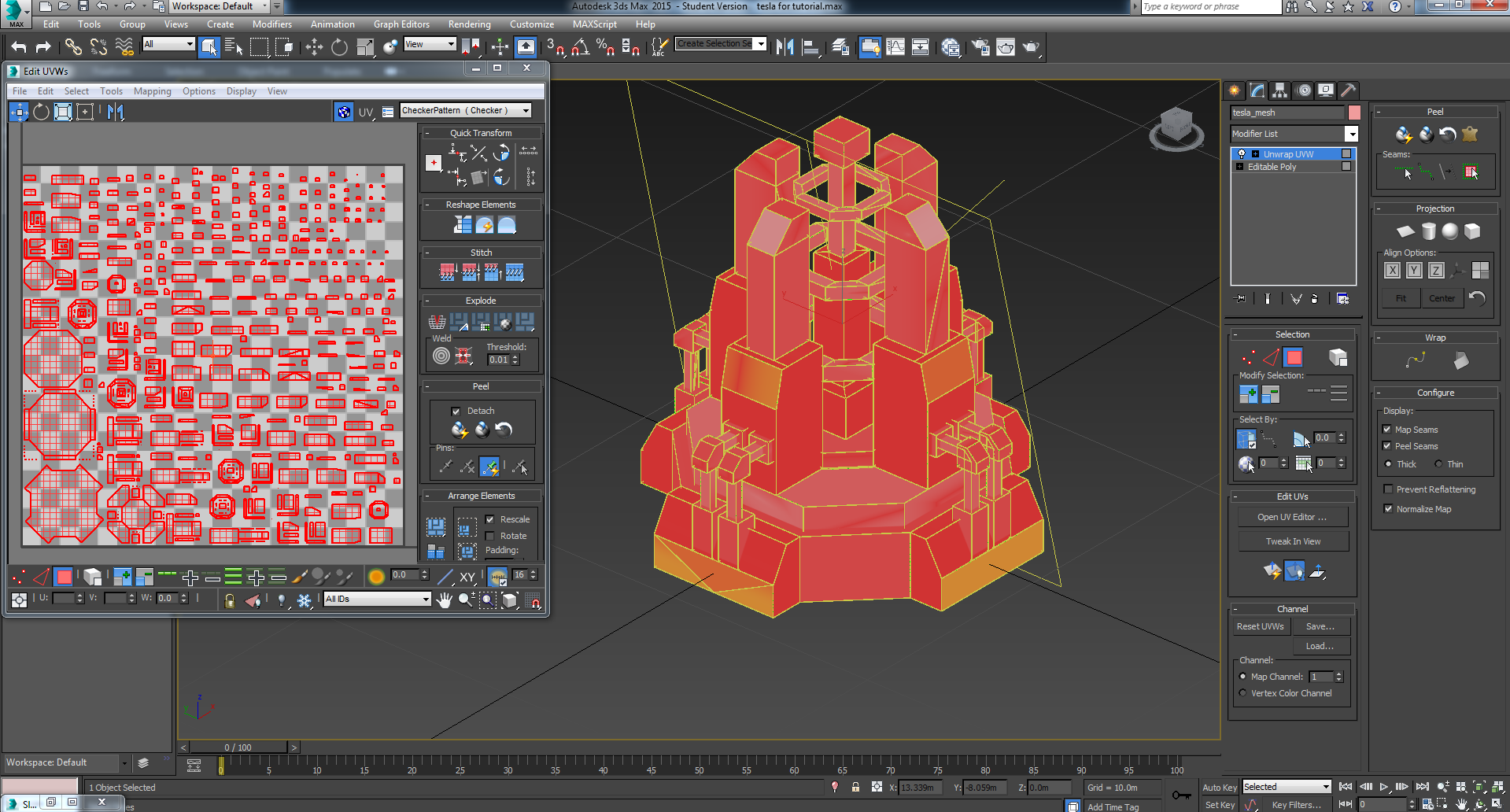Click the time slider showing 0 / 100
The width and height of the screenshot is (1510, 812).
tap(238, 747)
